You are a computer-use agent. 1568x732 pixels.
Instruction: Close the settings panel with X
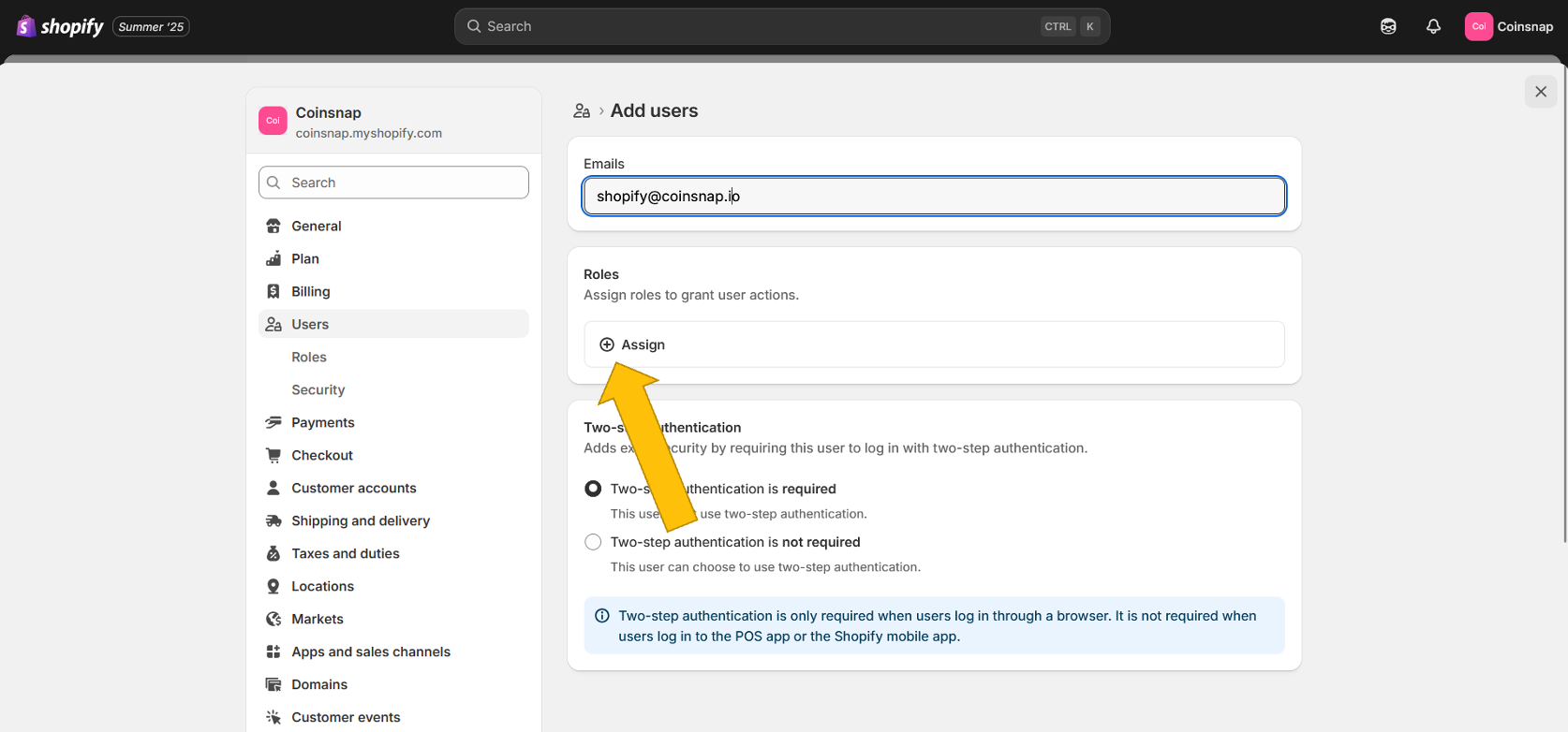[1541, 92]
